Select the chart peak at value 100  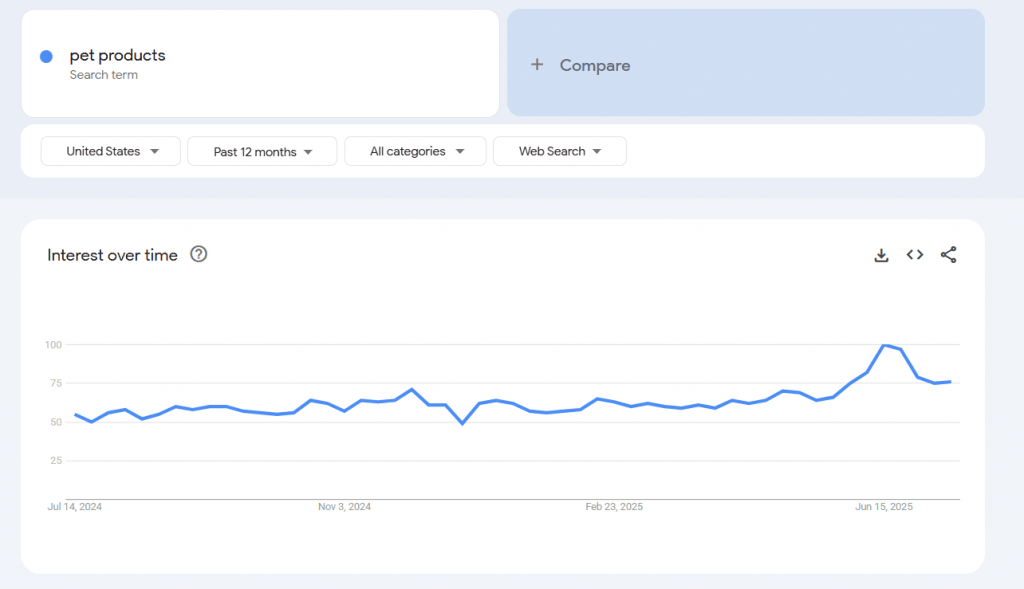coord(884,345)
